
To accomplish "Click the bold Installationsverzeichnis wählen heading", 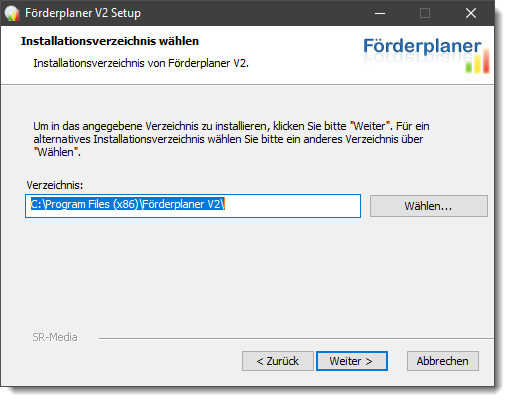I will pyautogui.click(x=110, y=41).
